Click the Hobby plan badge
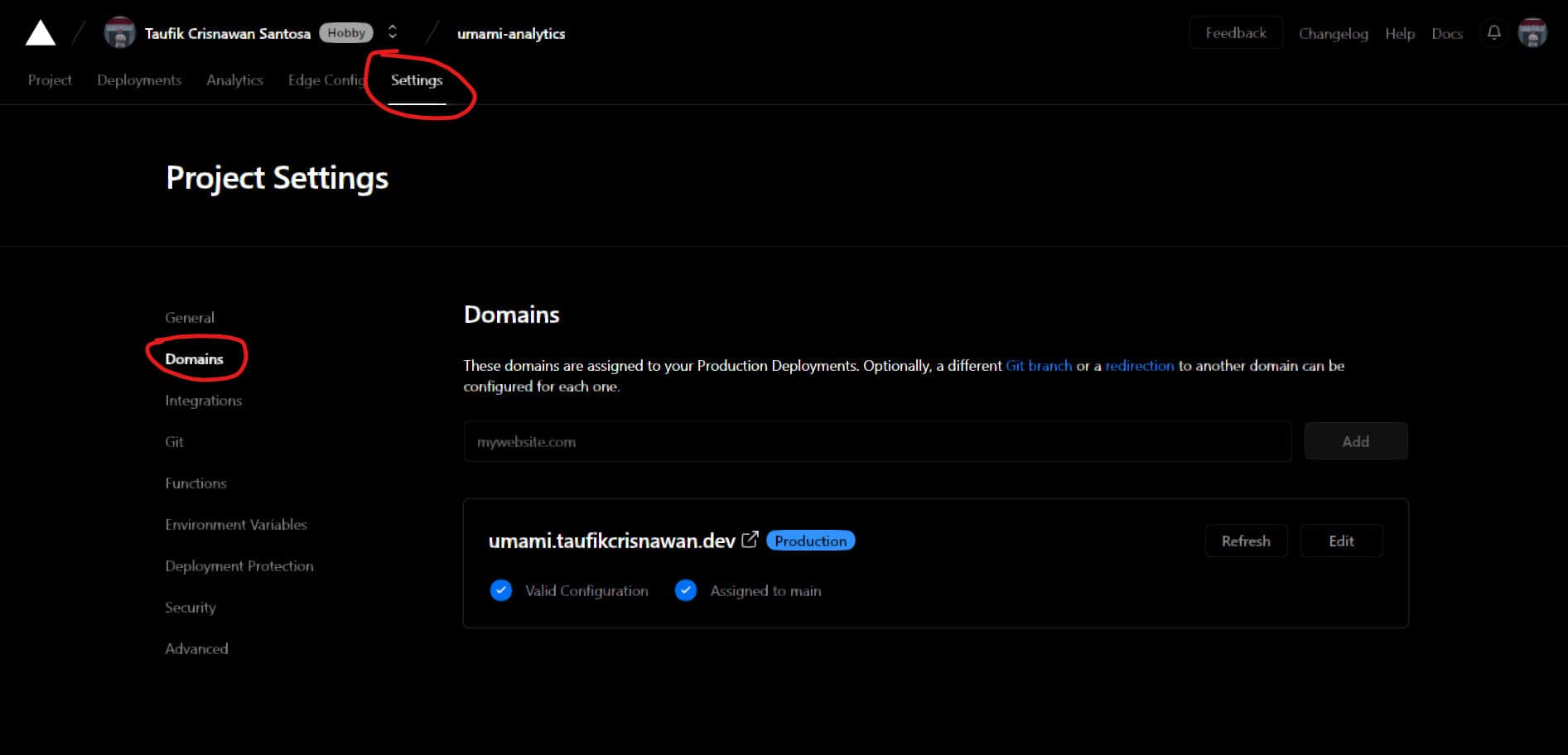 346,32
